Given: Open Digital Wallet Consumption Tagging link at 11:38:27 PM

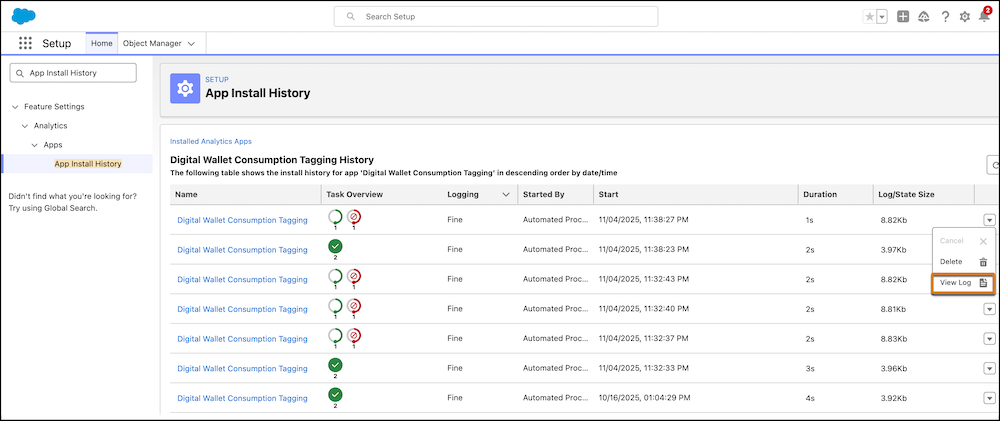Looking at the screenshot, I should coord(242,220).
